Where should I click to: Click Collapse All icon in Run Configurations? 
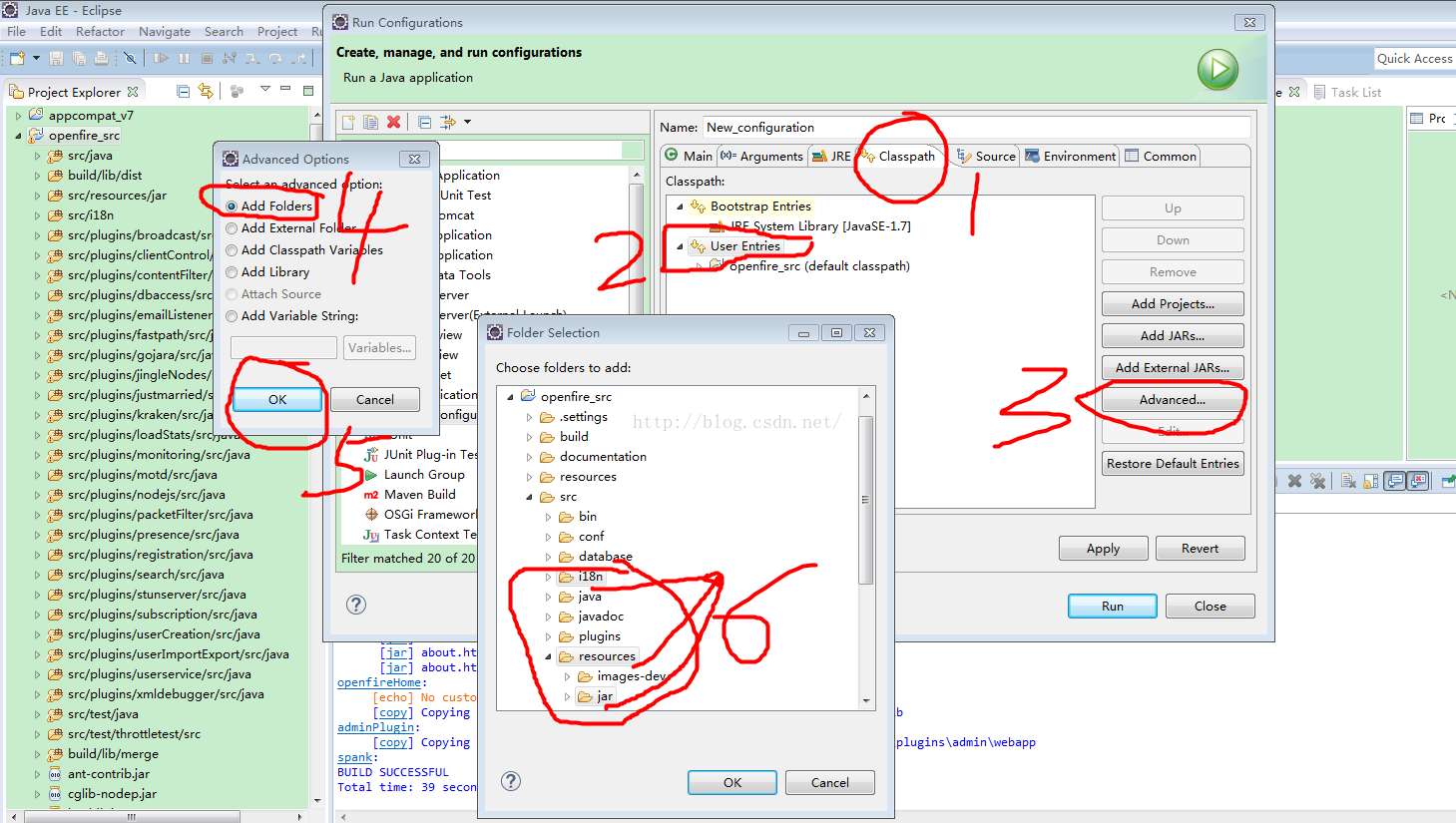point(424,122)
